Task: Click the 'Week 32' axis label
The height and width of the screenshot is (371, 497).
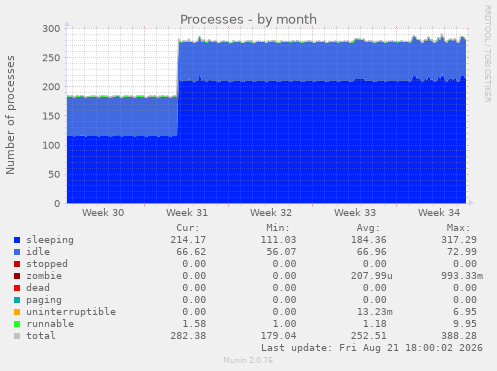Action: click(271, 212)
